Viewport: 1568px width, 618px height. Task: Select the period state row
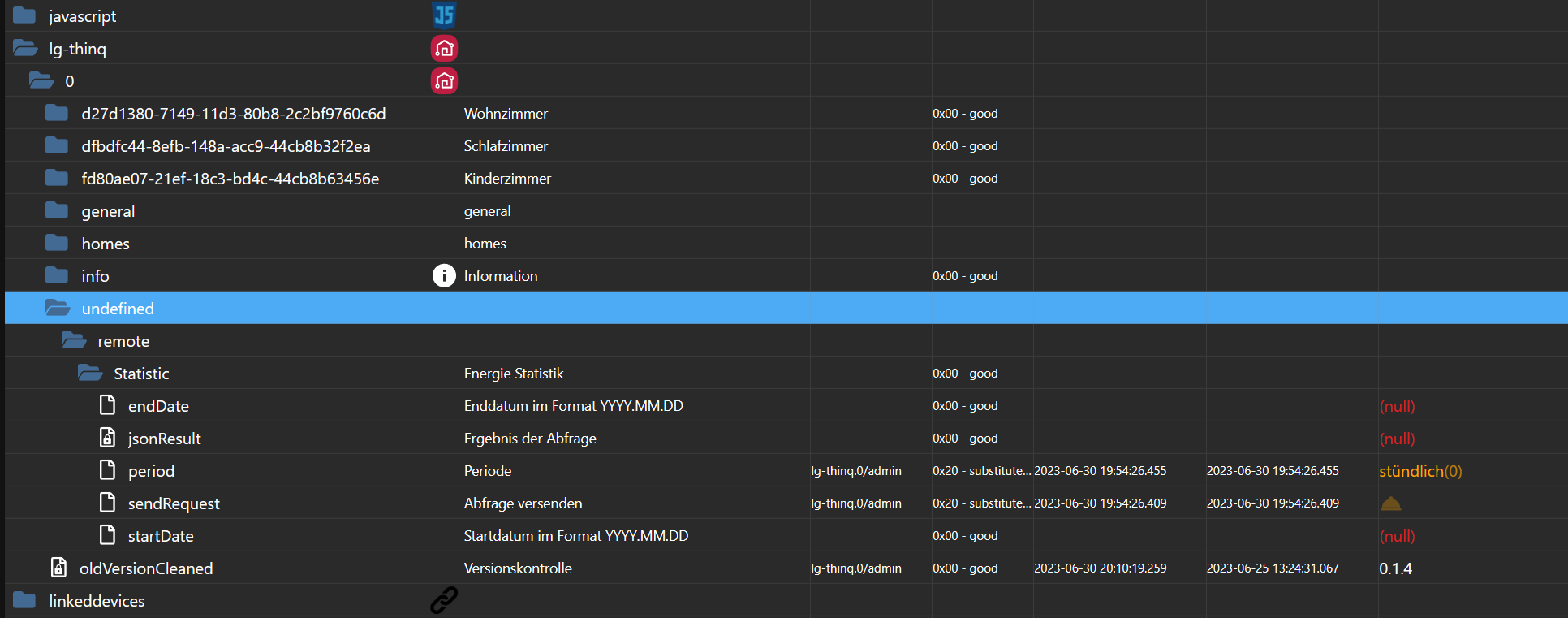coord(786,470)
